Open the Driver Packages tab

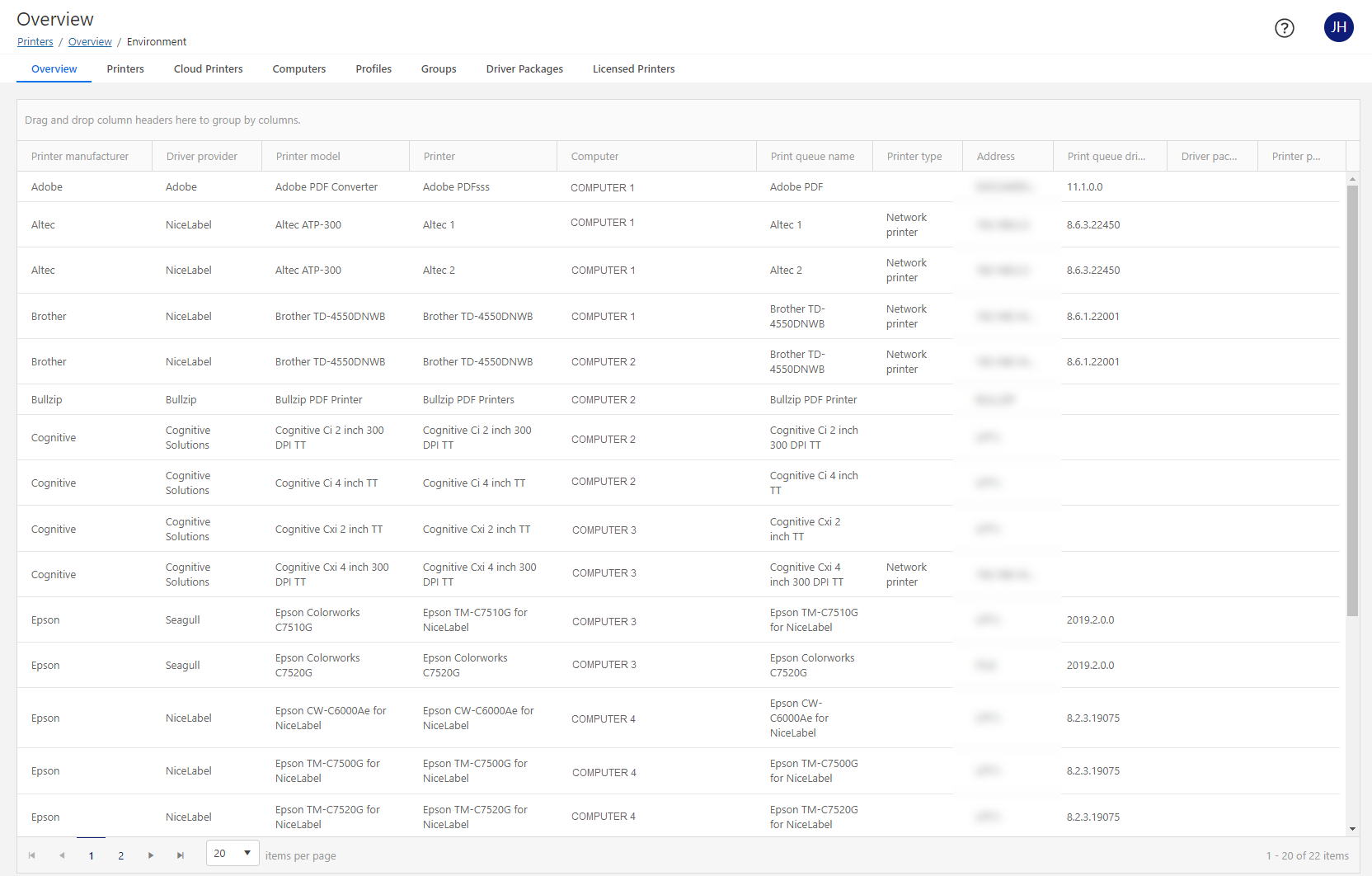click(x=524, y=69)
